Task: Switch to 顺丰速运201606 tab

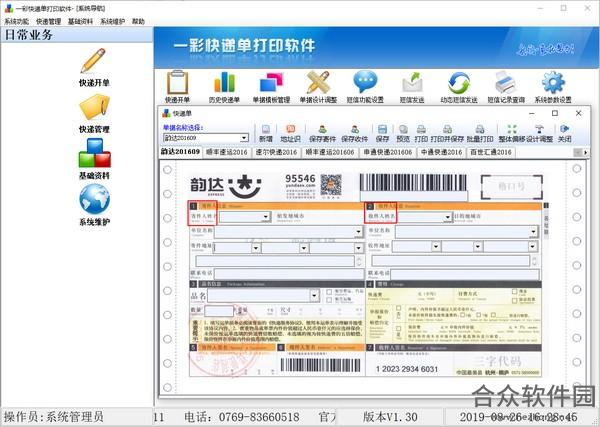Action: [330, 152]
